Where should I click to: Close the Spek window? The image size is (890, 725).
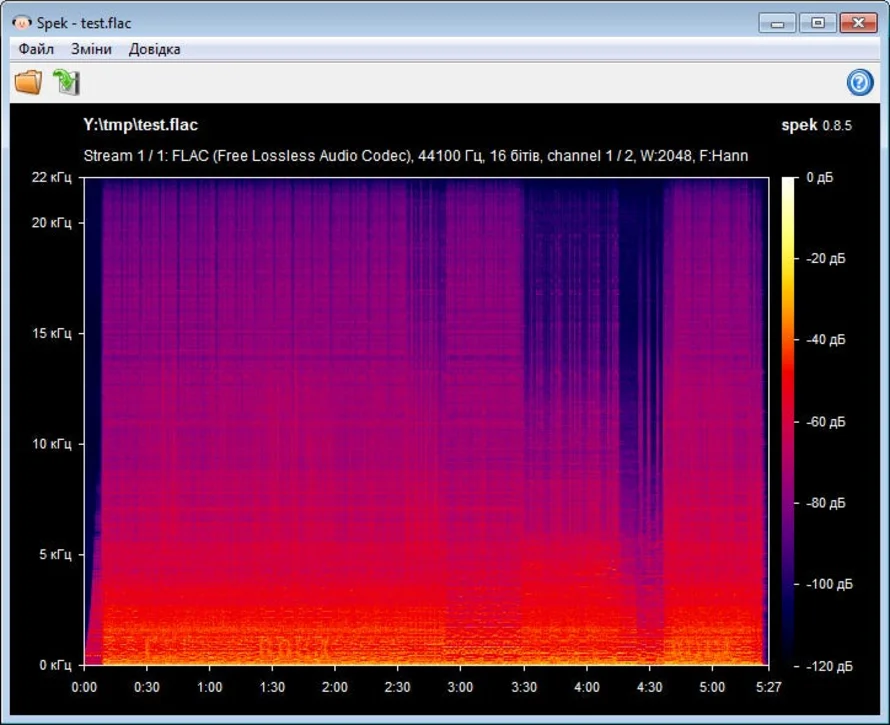coord(858,23)
